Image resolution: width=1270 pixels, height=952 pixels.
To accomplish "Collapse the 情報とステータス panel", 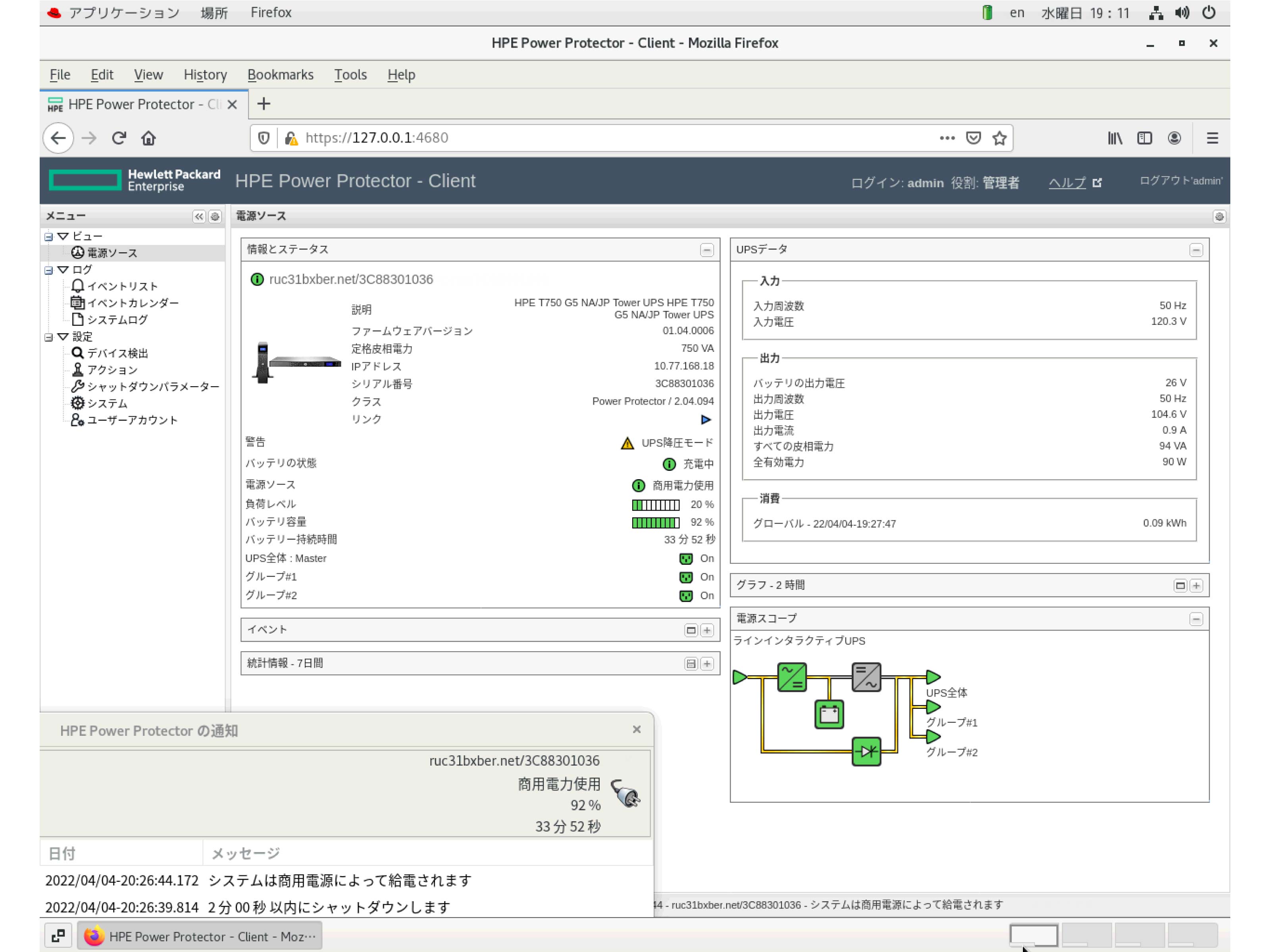I will [707, 250].
